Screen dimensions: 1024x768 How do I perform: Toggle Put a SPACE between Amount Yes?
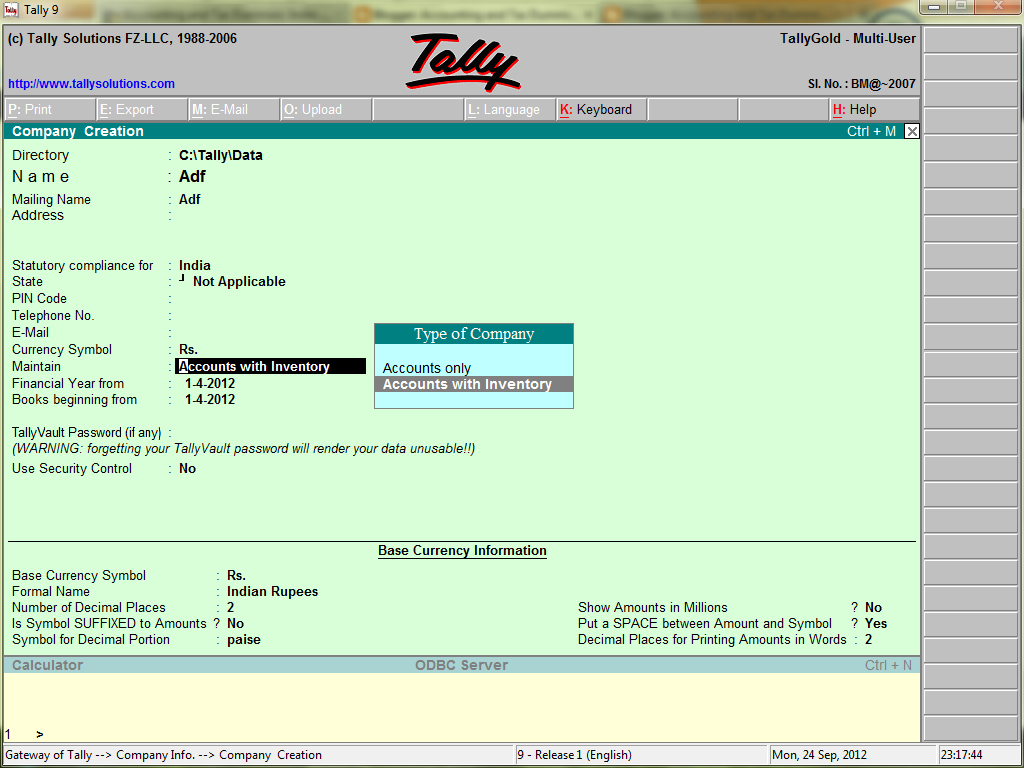pyautogui.click(x=876, y=624)
